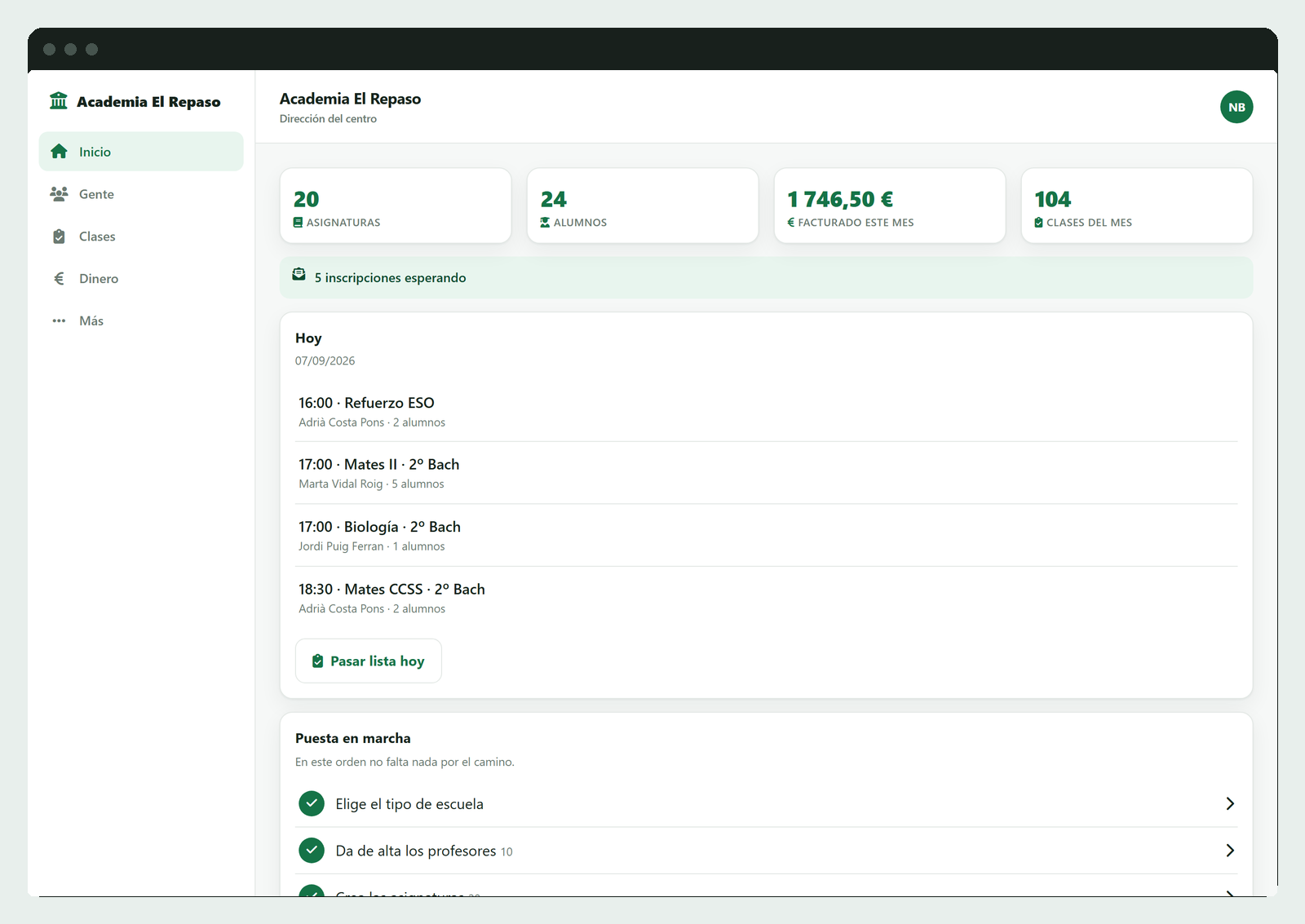Viewport: 1305px width, 924px height.
Task: Click the Pasar lista hoy button
Action: click(x=369, y=661)
